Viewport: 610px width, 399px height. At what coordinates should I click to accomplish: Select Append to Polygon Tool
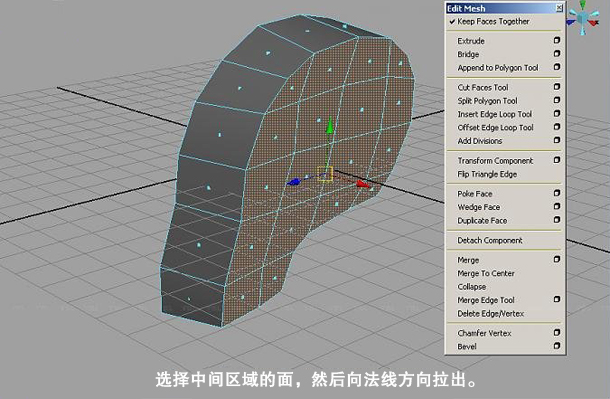498,68
